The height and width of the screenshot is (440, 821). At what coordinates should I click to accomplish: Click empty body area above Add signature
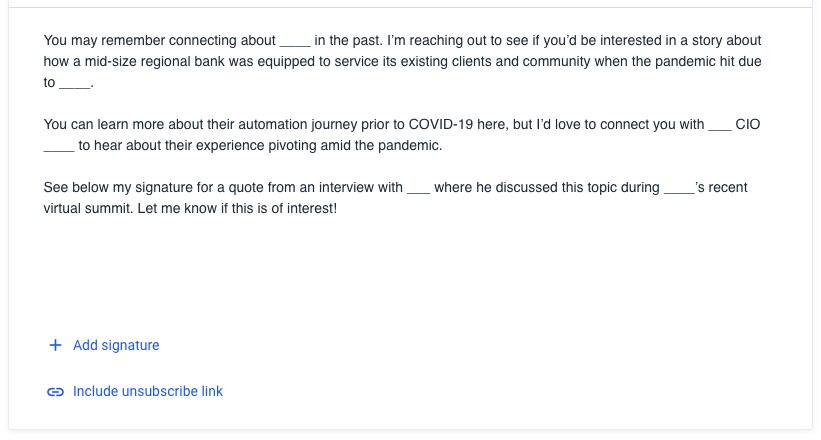(x=400, y=280)
